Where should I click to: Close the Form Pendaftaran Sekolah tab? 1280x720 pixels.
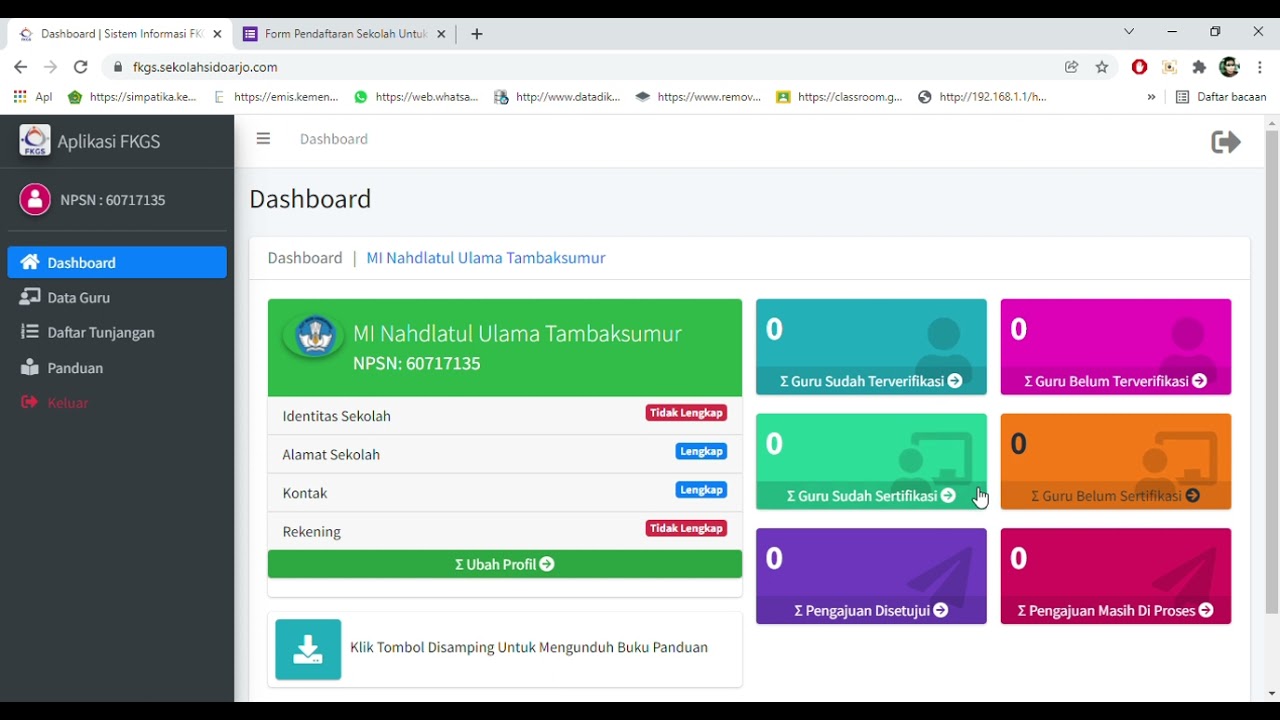pyautogui.click(x=441, y=34)
